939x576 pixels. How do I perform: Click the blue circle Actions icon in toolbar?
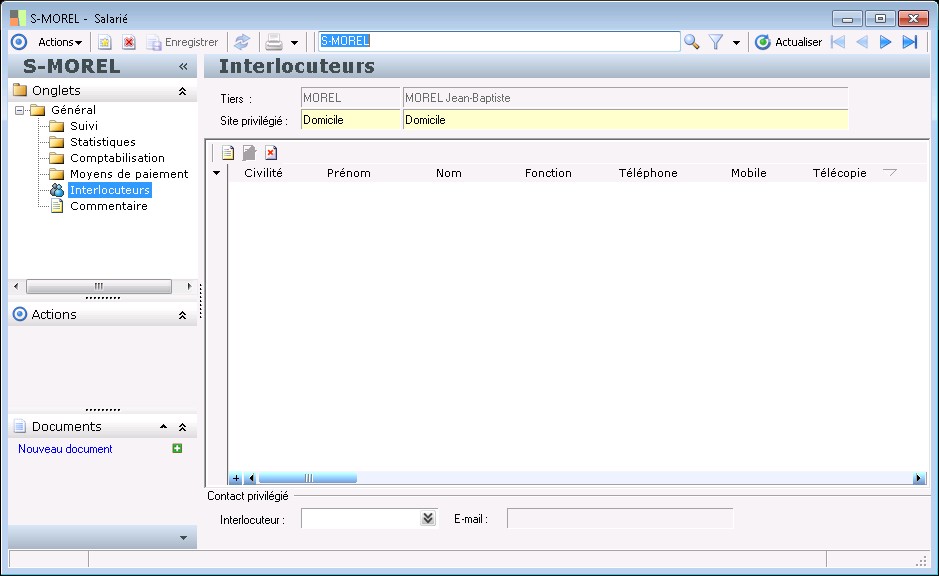[19, 42]
